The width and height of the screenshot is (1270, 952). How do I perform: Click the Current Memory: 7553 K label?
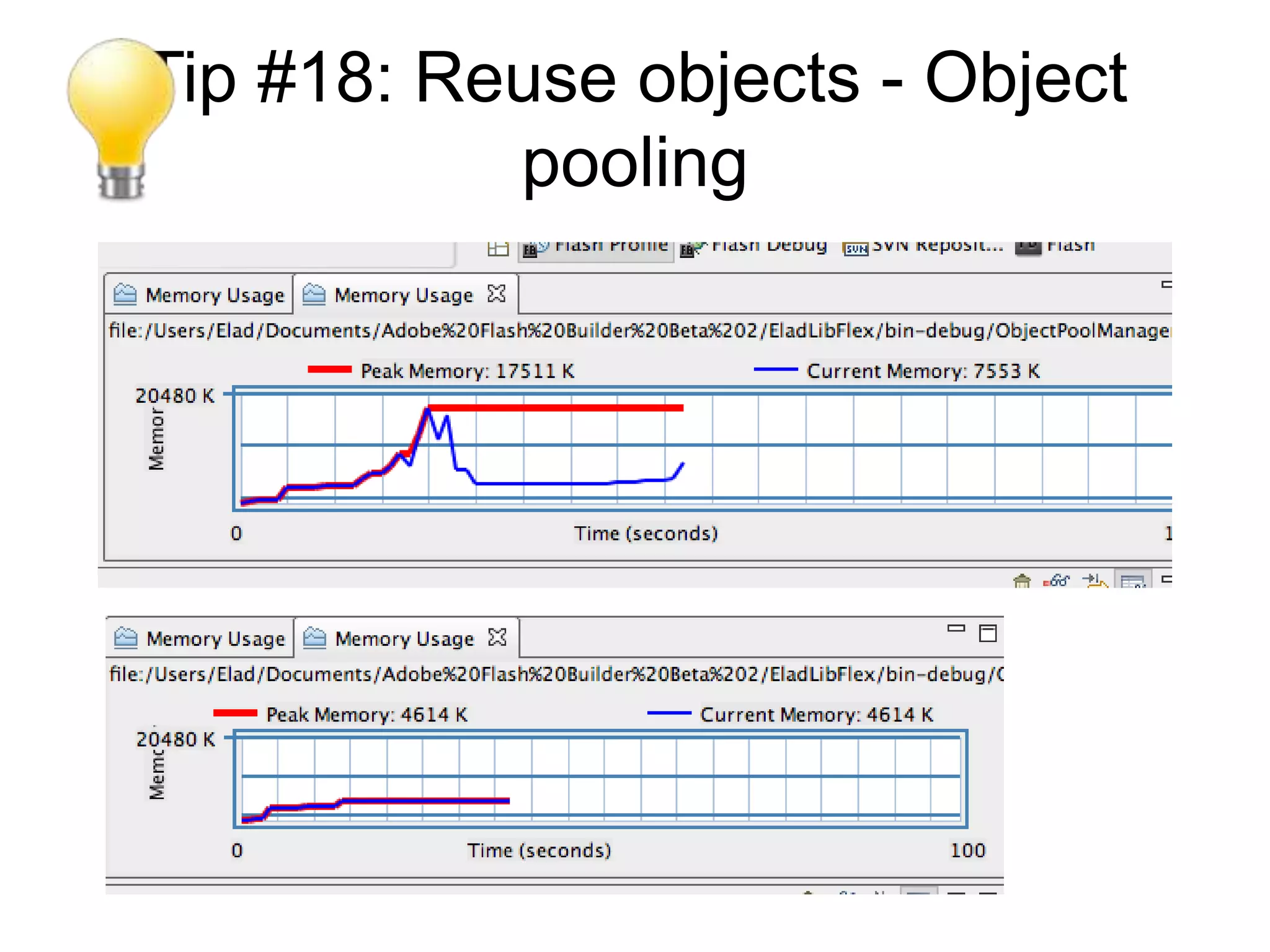pyautogui.click(x=923, y=371)
